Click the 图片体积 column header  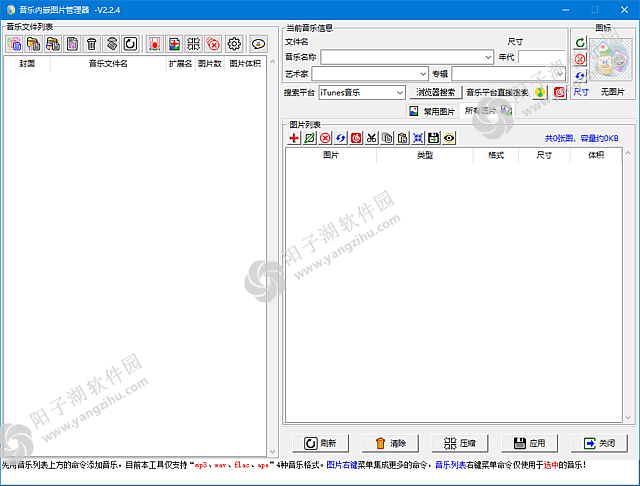coord(245,64)
